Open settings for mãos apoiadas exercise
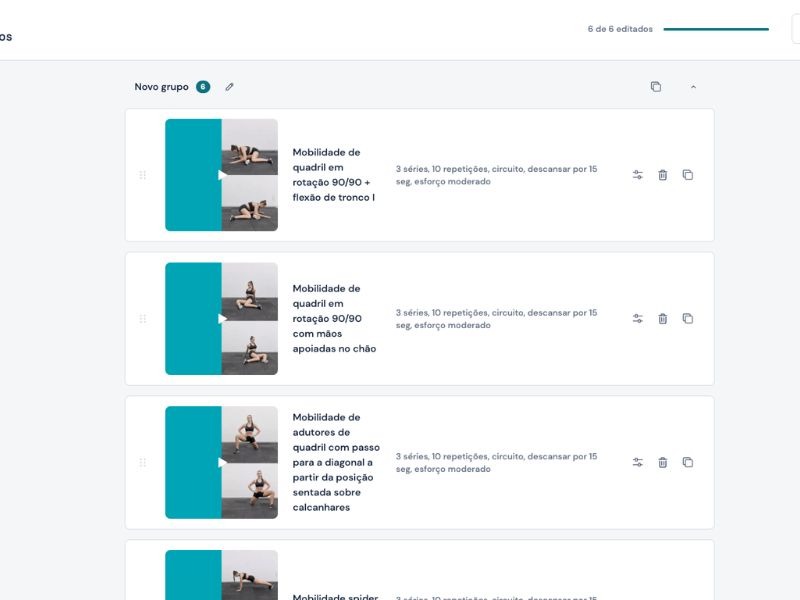Viewport: 800px width, 600px height. click(x=638, y=319)
